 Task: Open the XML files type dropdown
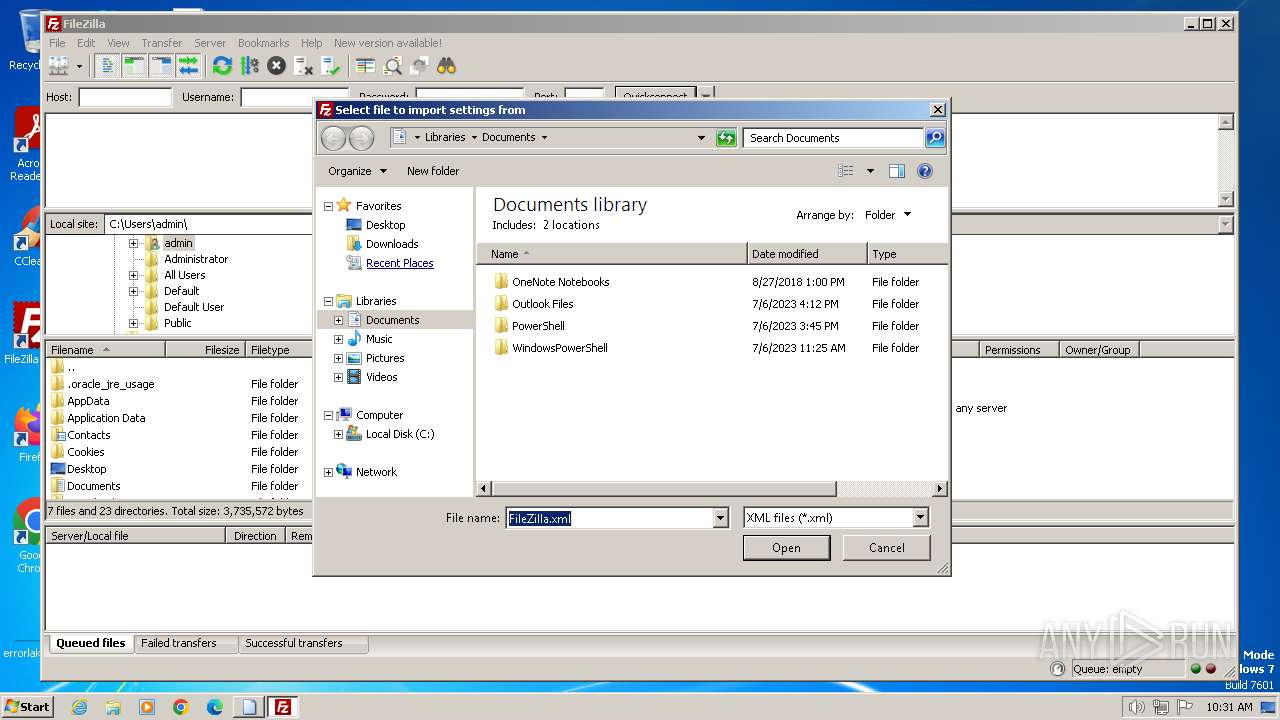pyautogui.click(x=920, y=518)
